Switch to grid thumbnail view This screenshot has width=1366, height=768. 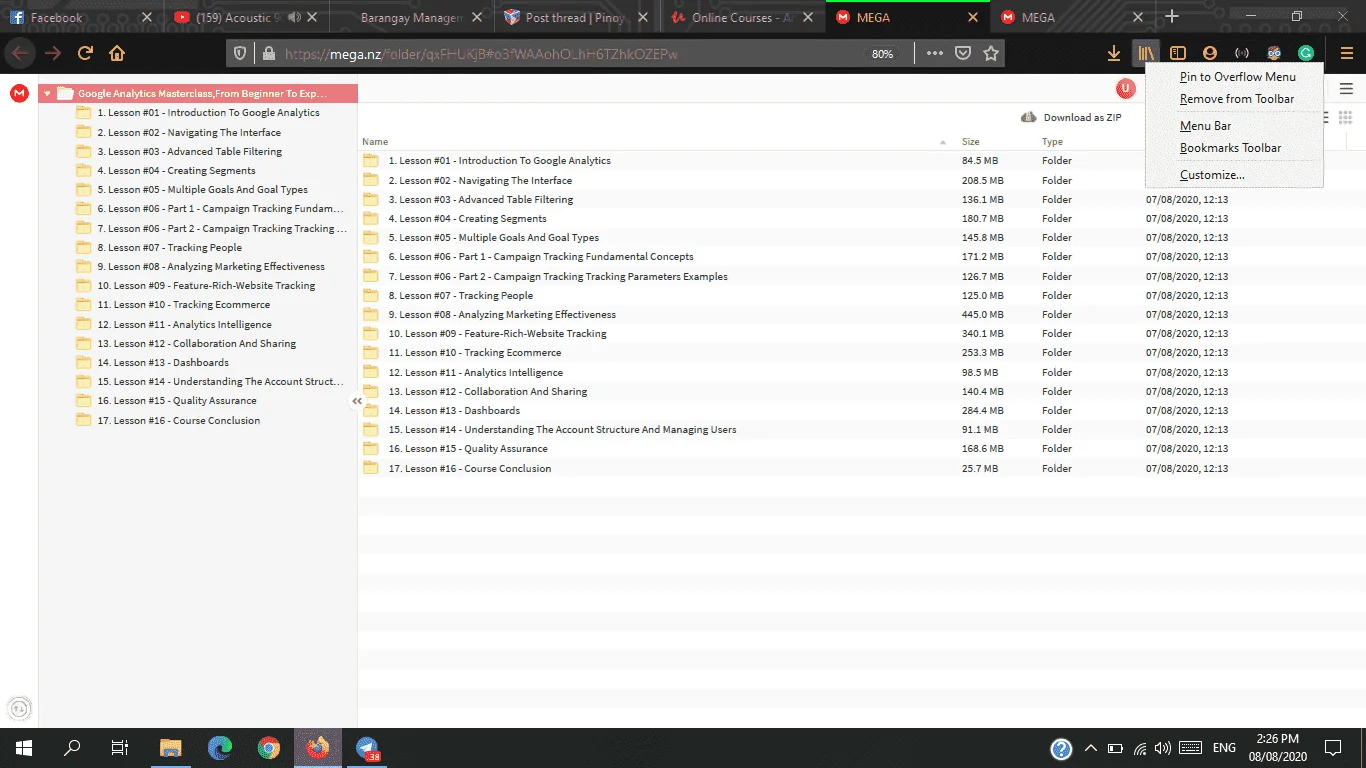click(1345, 117)
